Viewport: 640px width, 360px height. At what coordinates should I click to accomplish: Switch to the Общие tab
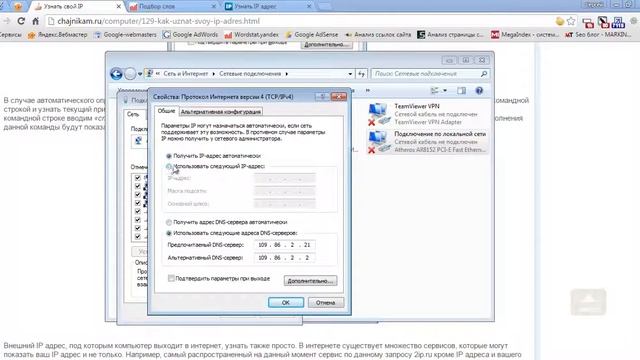166,111
